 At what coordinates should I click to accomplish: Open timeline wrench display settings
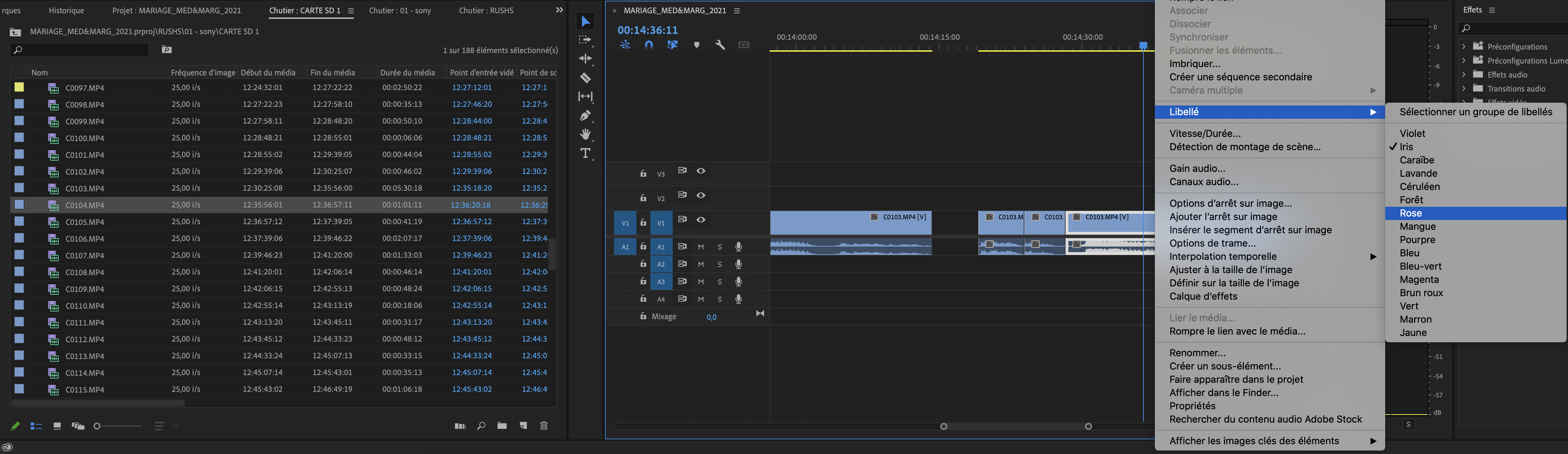coord(720,44)
